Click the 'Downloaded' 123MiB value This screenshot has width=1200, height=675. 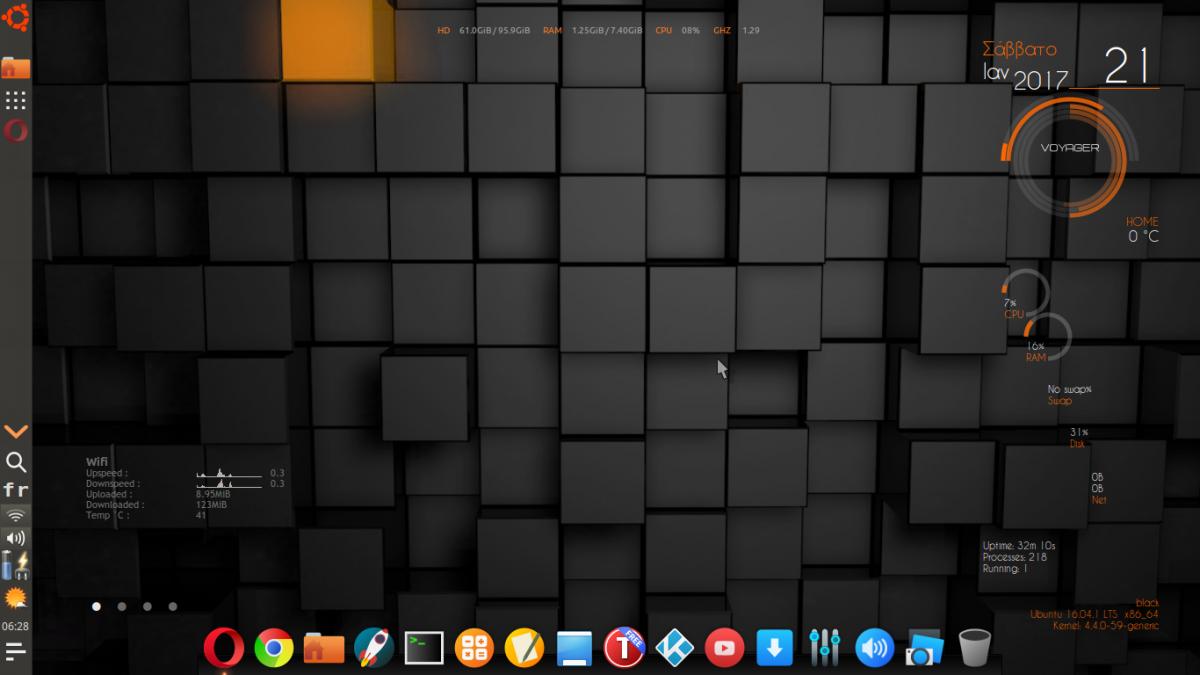pos(211,505)
